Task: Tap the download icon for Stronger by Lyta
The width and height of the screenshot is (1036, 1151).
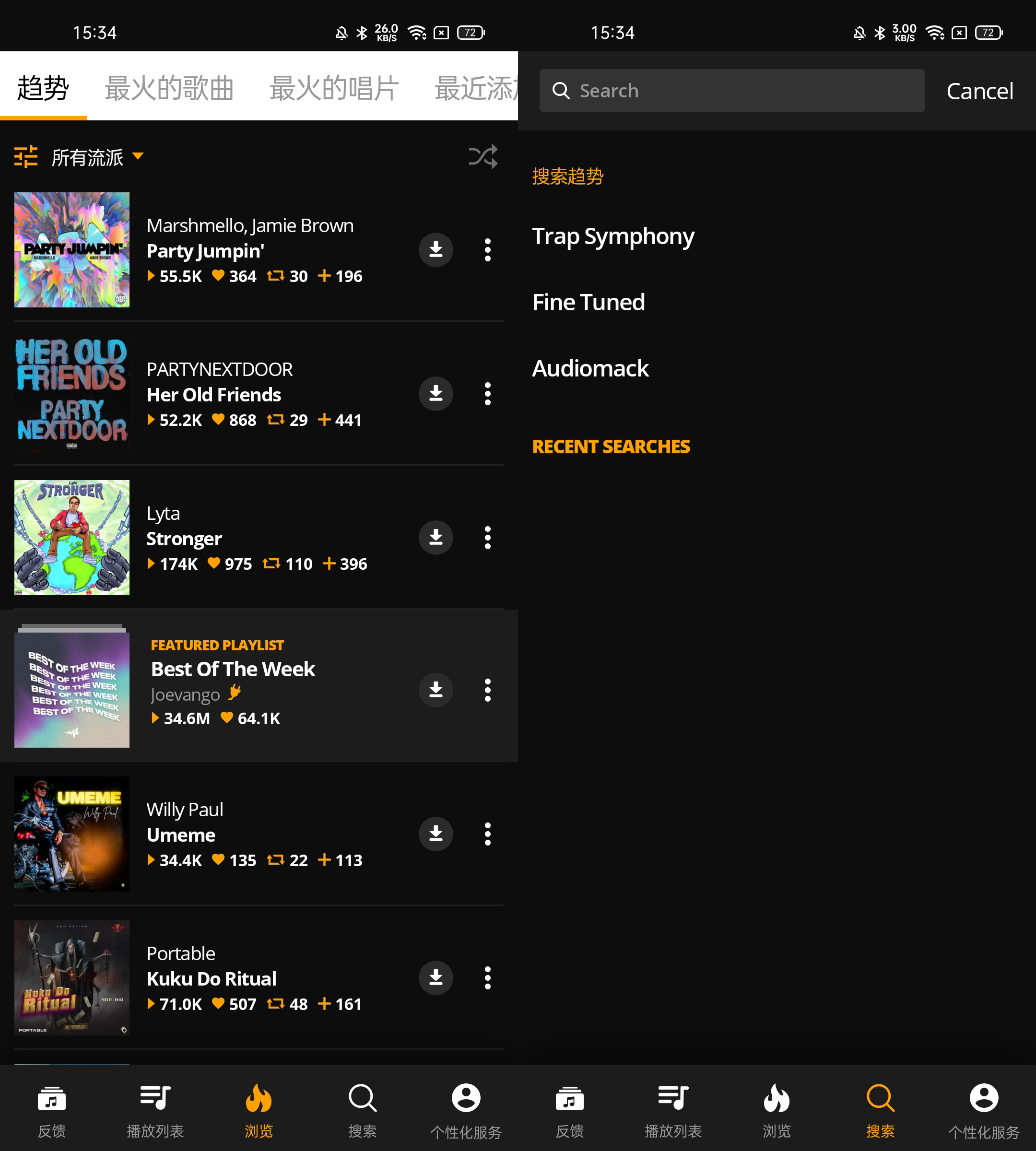Action: coord(435,537)
